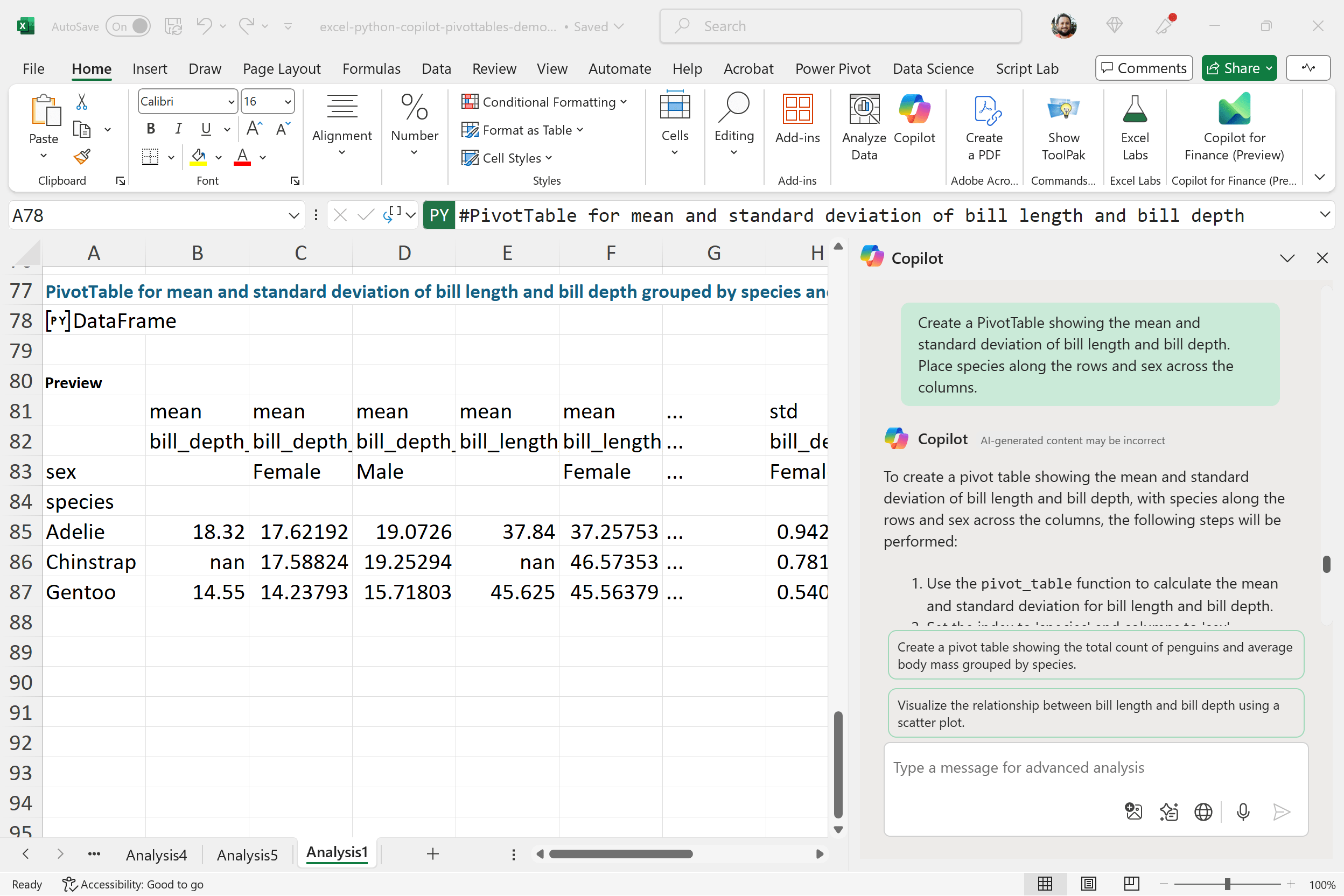Toggle AutoSave off

tap(128, 26)
